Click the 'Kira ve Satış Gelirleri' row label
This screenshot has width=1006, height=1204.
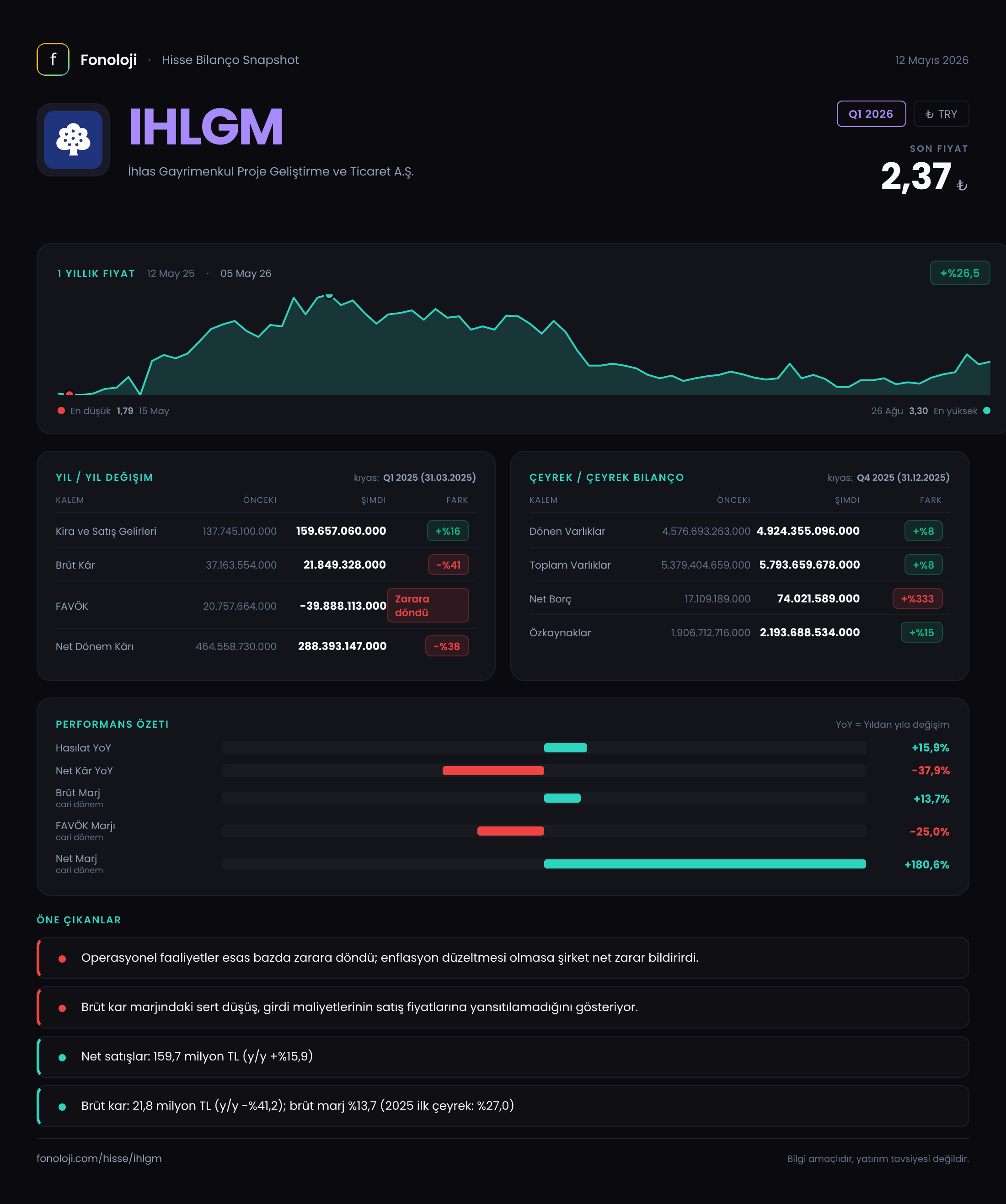click(106, 532)
